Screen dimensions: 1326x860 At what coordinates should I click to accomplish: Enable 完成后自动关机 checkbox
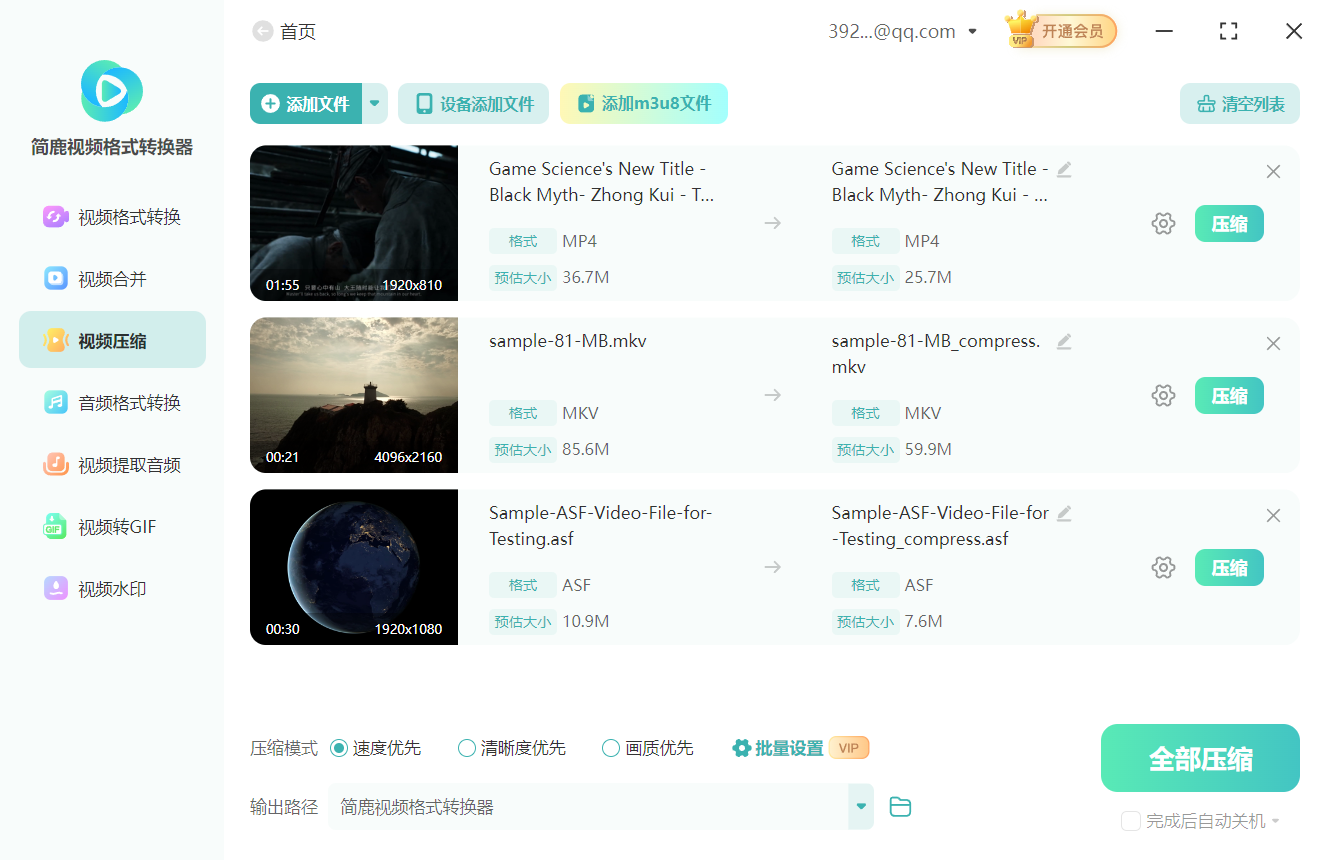pyautogui.click(x=1131, y=821)
